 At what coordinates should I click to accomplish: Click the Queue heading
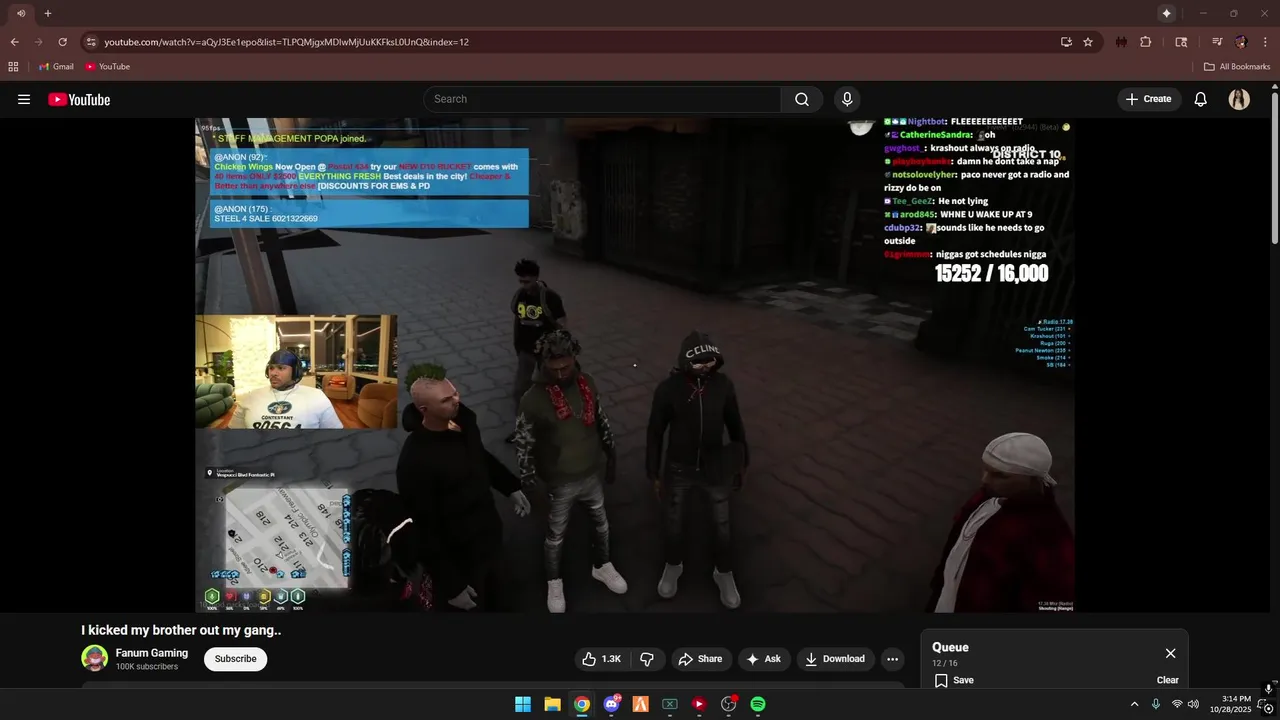pos(950,647)
